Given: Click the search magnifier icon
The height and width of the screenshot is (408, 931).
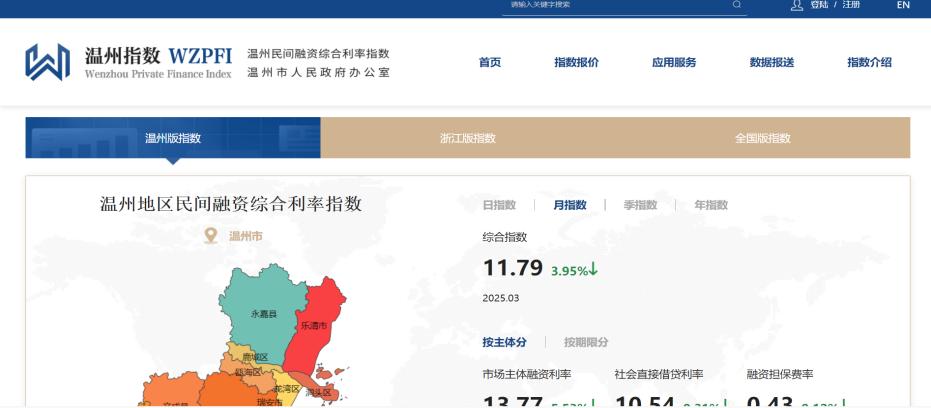Looking at the screenshot, I should tap(737, 5).
